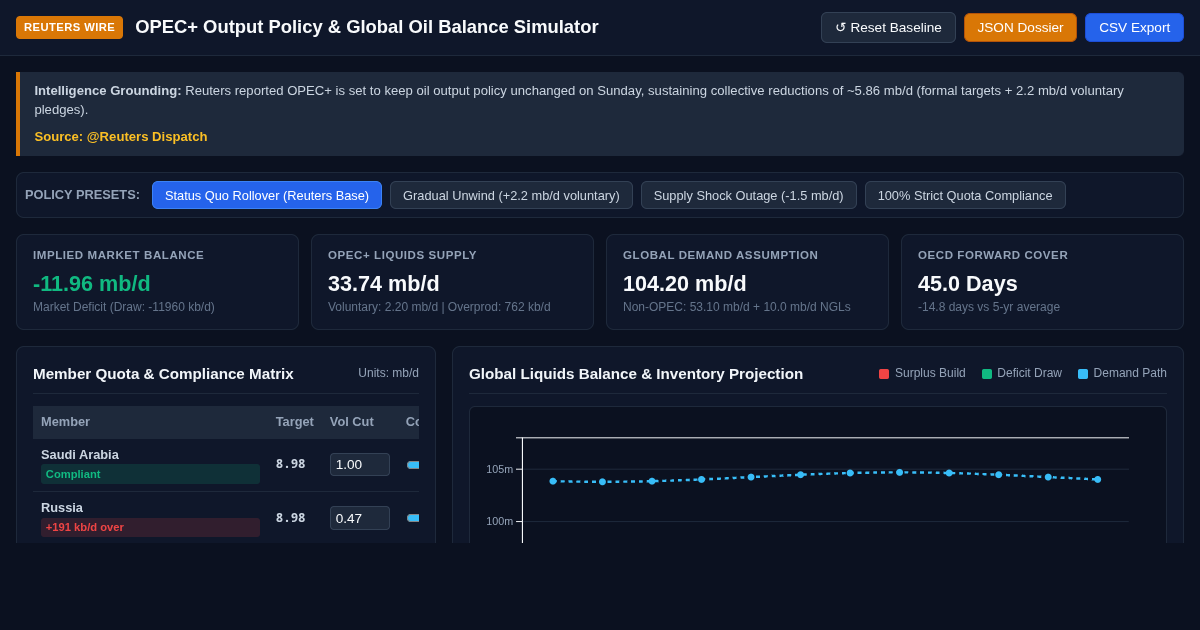This screenshot has height=630, width=1200.
Task: Click Russia Vol Cut input field
Action: click(360, 518)
